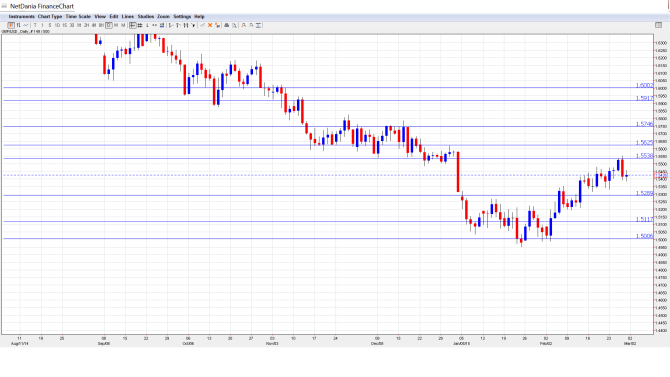Image resolution: width=670 pixels, height=377 pixels.
Task: Open the Settings menu
Action: click(182, 17)
